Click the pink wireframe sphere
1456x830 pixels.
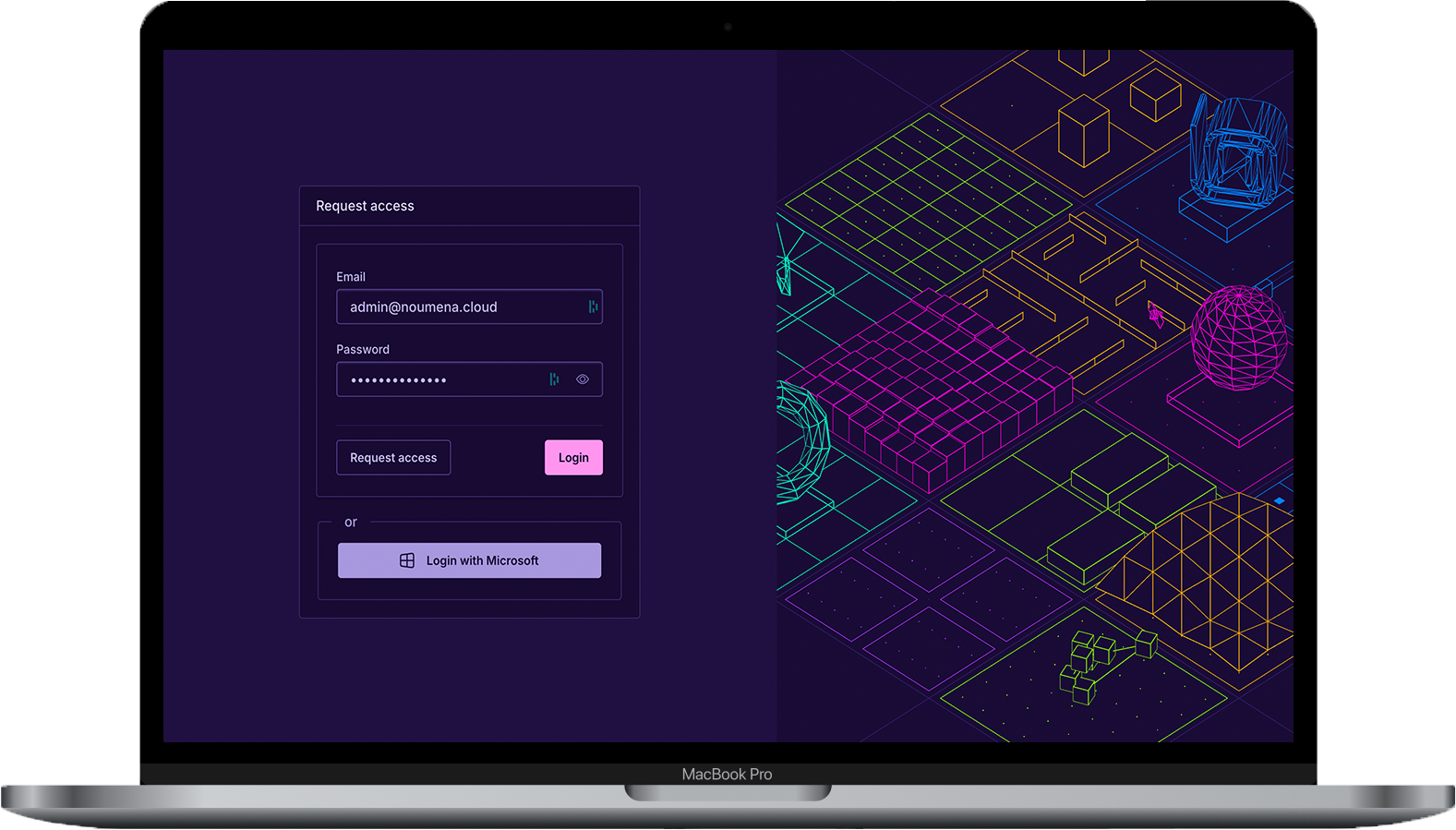1238,337
